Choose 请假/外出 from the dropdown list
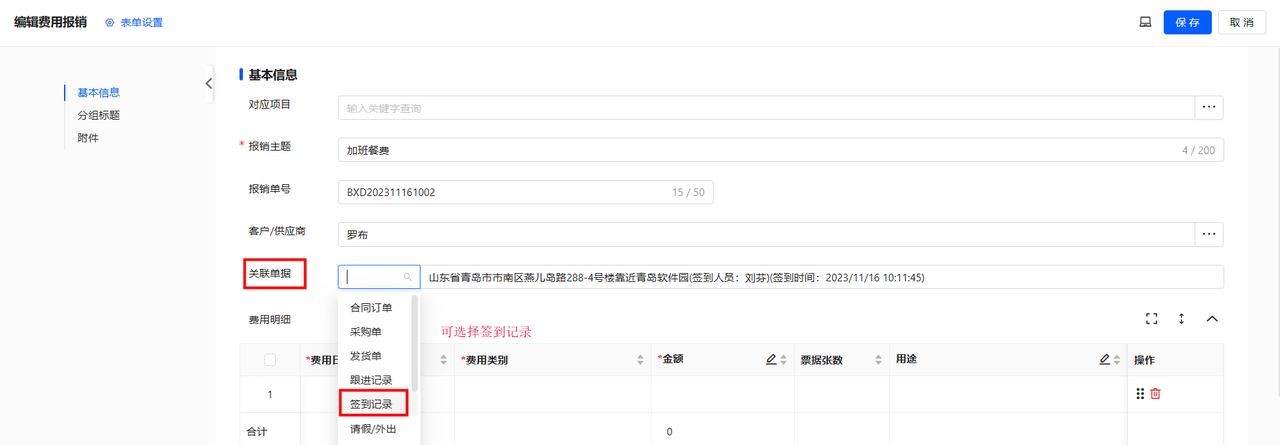 point(373,429)
